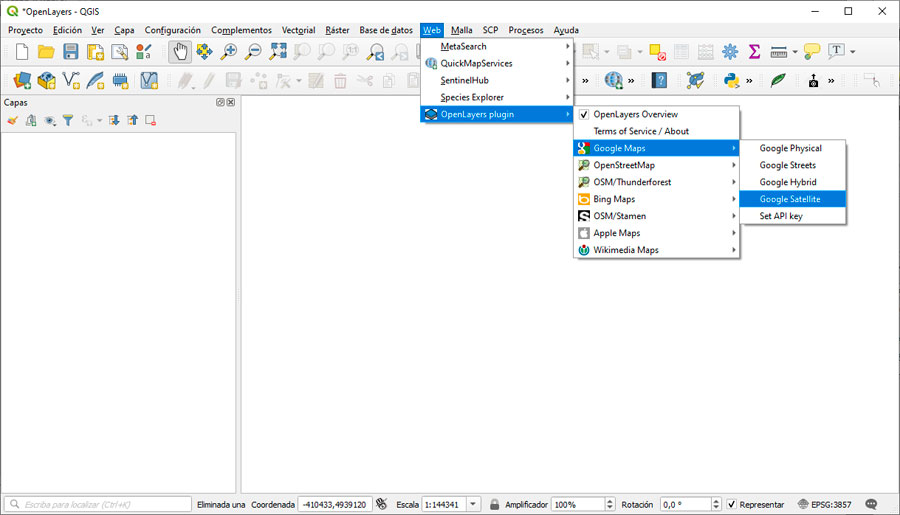
Task: Select Set API key option
Action: (793, 216)
